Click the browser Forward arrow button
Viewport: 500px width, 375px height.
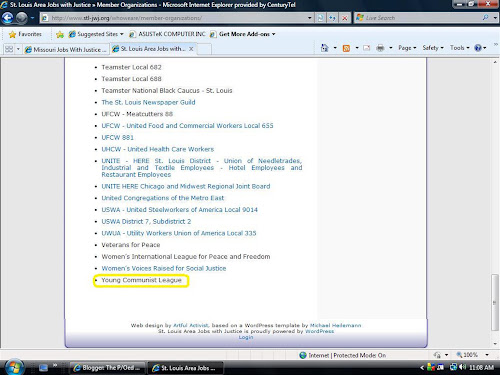click(x=22, y=18)
